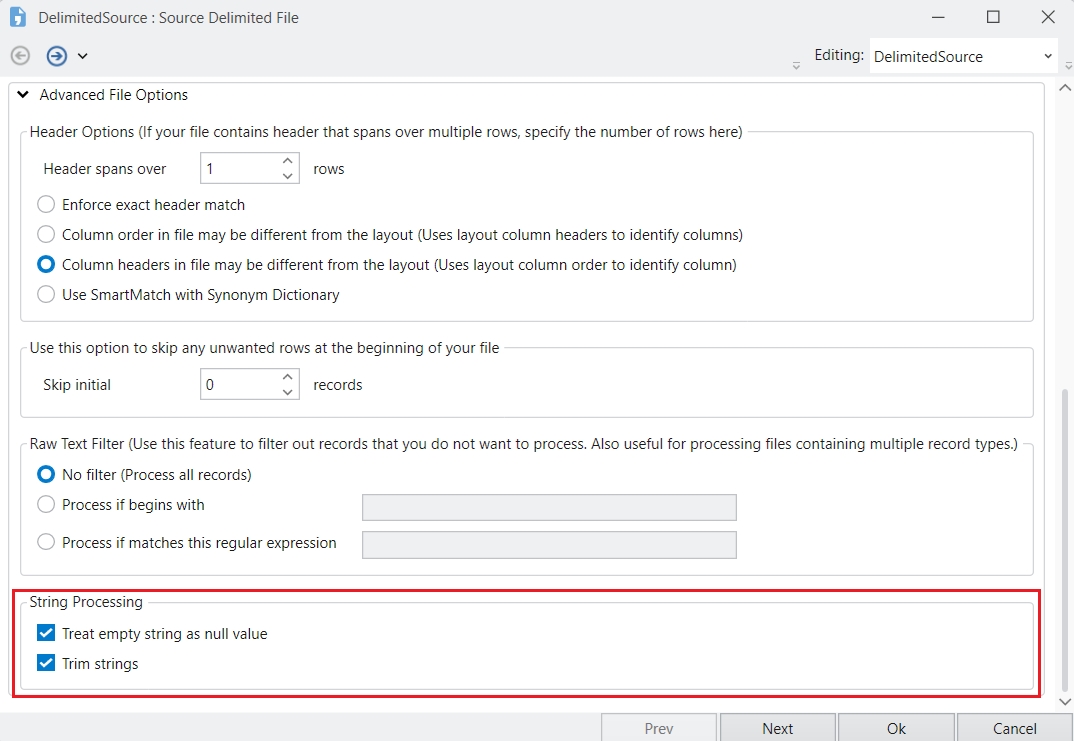Decrease the Skip initial records value
The height and width of the screenshot is (741, 1074).
point(288,392)
